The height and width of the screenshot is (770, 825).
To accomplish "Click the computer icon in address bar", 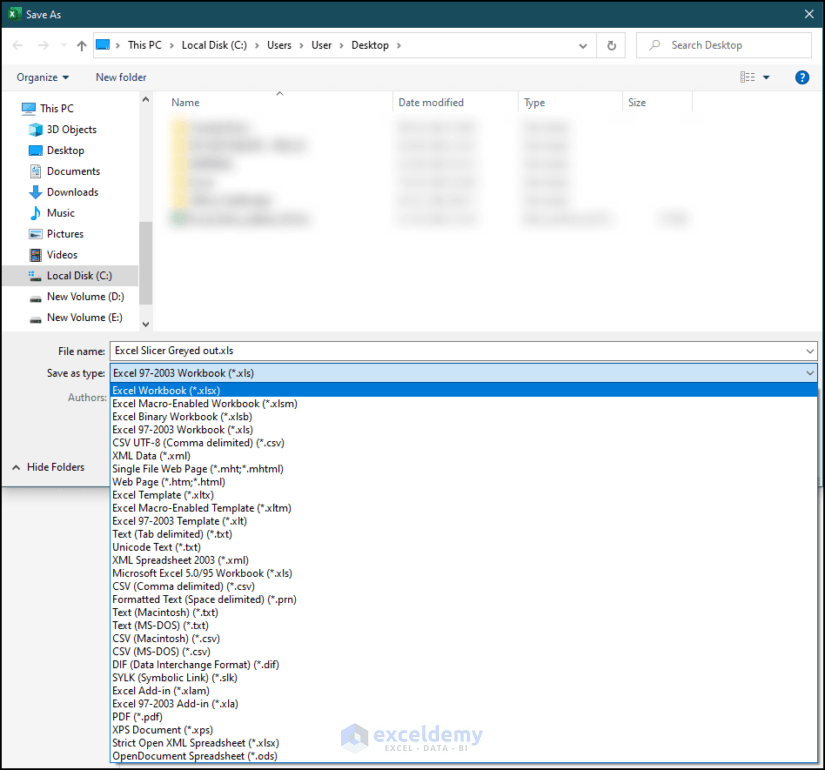I will tap(103, 45).
